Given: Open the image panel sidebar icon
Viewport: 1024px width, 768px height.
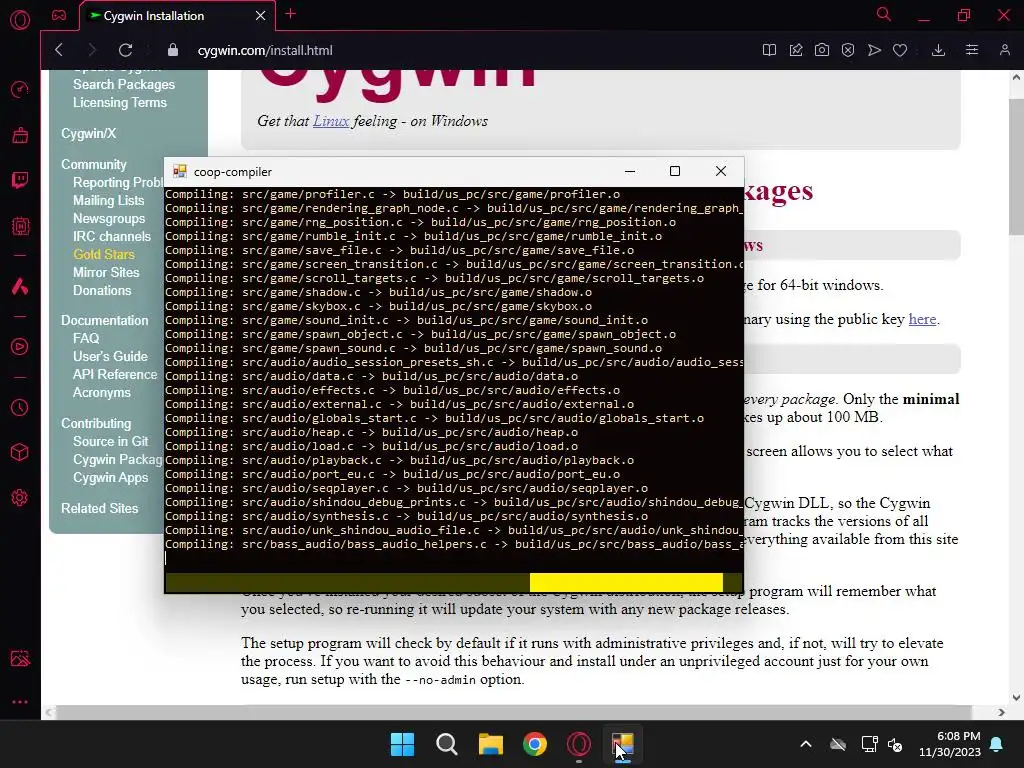Looking at the screenshot, I should point(20,658).
